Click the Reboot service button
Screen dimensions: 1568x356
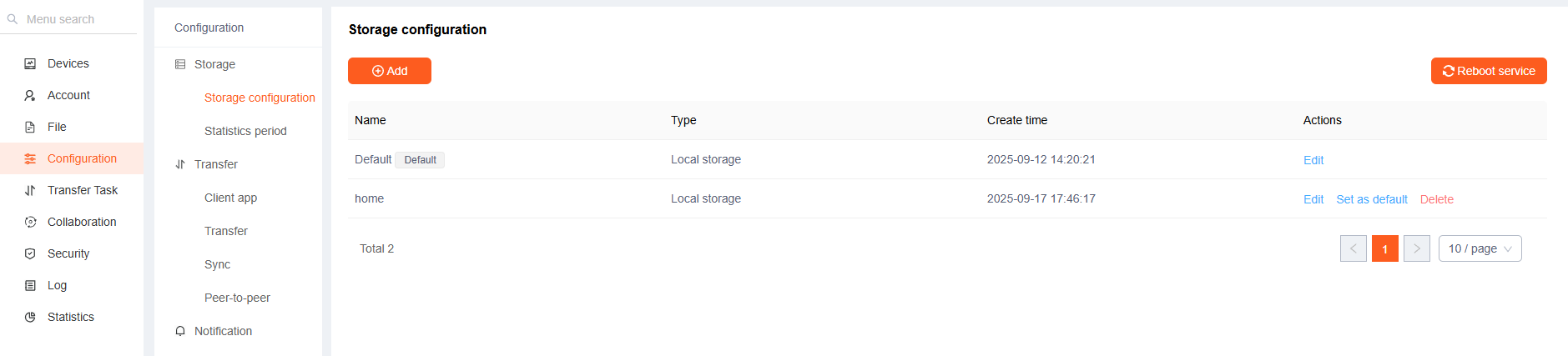click(x=1488, y=71)
